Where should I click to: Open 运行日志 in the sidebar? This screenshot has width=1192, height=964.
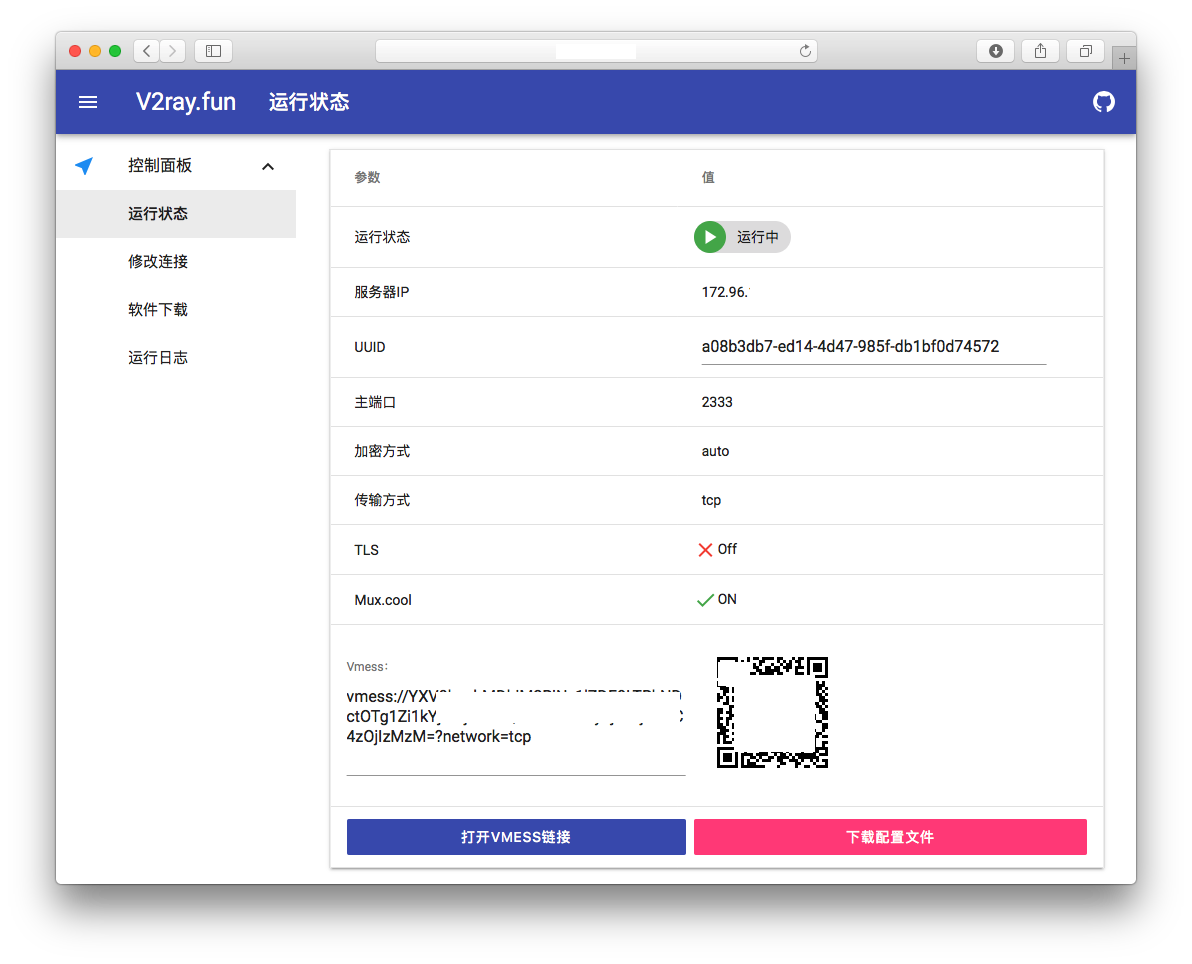coord(176,357)
